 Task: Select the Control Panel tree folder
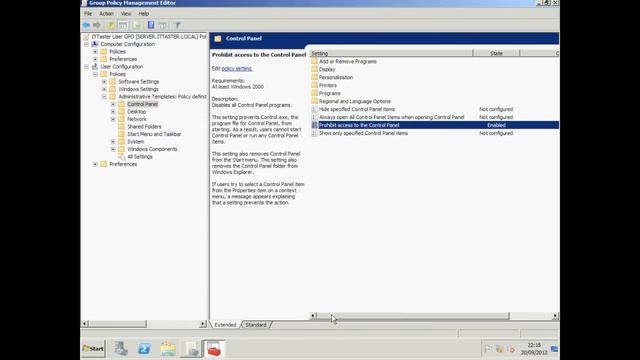142,104
